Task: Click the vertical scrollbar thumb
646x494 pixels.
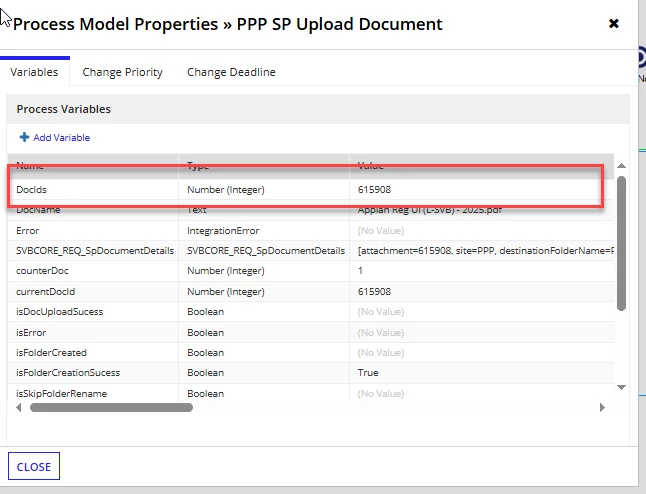Action: tap(621, 243)
